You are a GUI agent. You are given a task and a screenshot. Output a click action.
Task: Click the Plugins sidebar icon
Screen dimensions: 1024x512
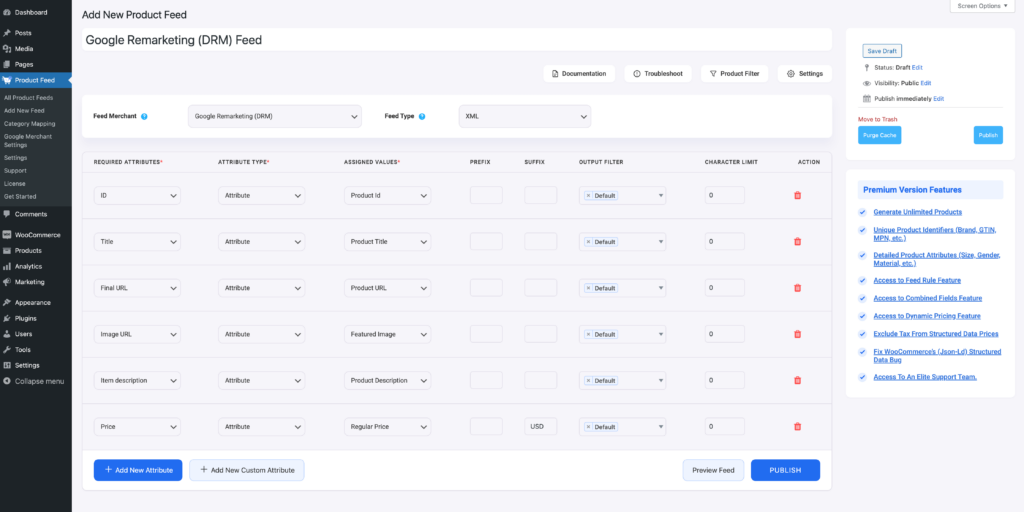[7, 318]
